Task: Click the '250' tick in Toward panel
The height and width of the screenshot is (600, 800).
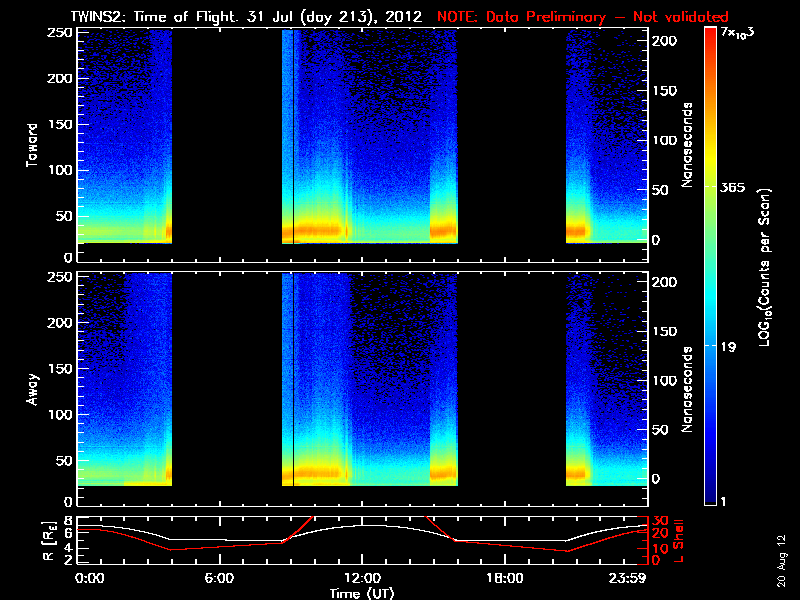Action: point(60,33)
